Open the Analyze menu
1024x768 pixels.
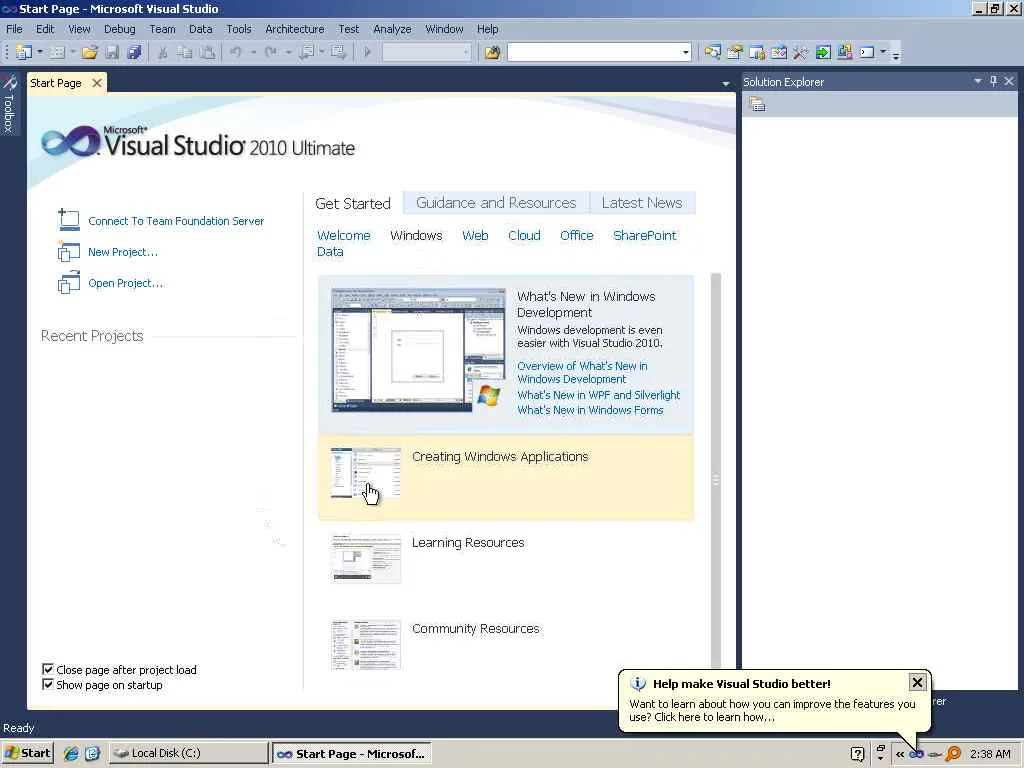392,29
